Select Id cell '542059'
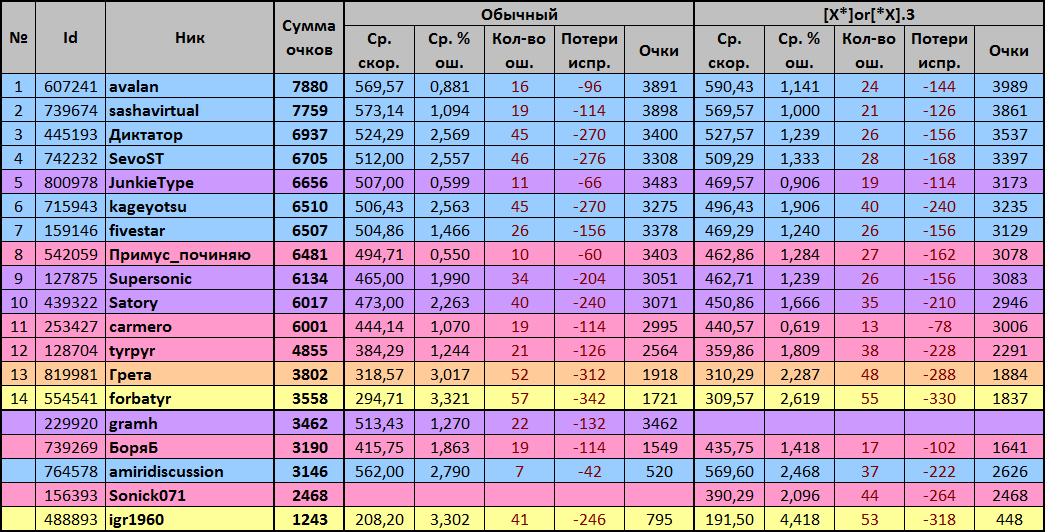 71,255
